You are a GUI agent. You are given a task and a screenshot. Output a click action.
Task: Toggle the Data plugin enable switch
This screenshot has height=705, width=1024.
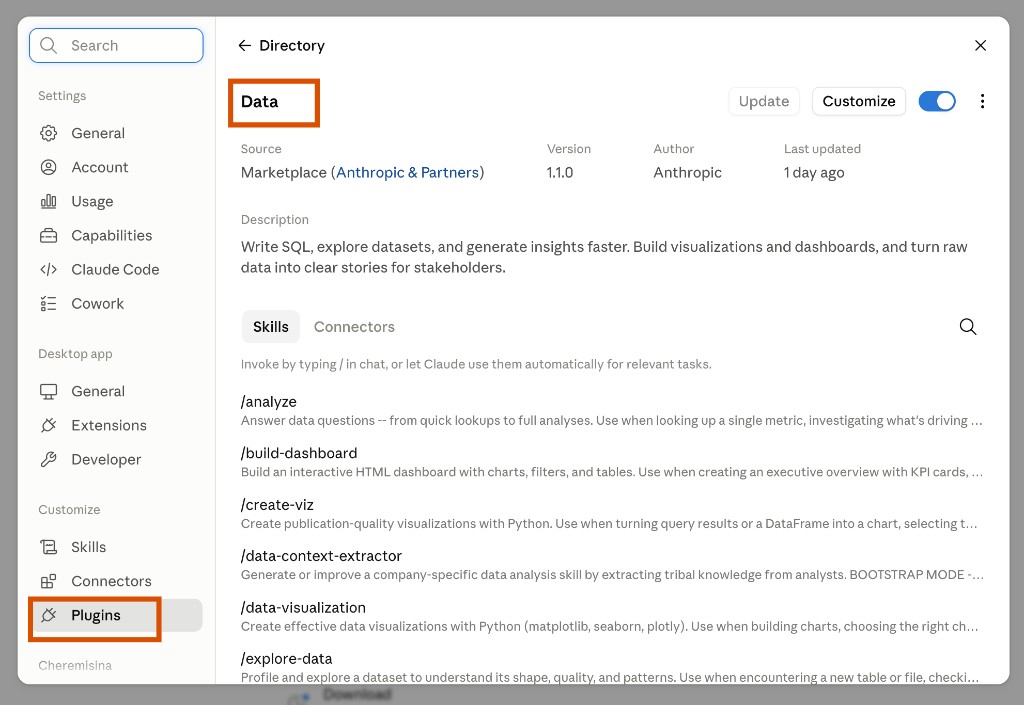[x=936, y=101]
